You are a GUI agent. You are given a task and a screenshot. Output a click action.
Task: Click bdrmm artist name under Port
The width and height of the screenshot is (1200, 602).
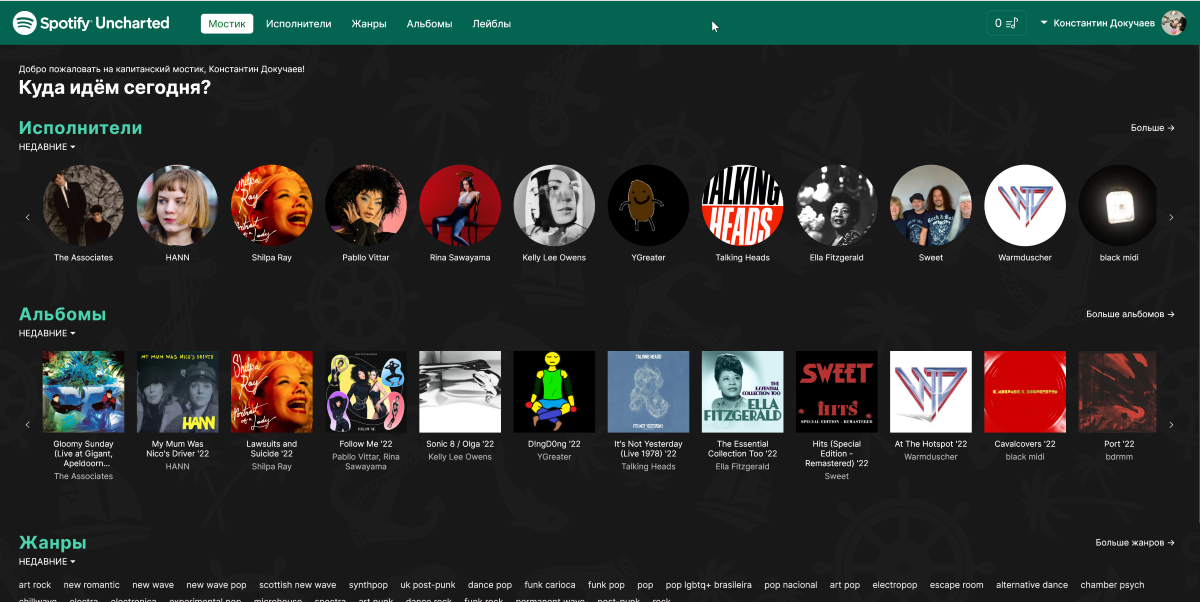(x=1119, y=457)
